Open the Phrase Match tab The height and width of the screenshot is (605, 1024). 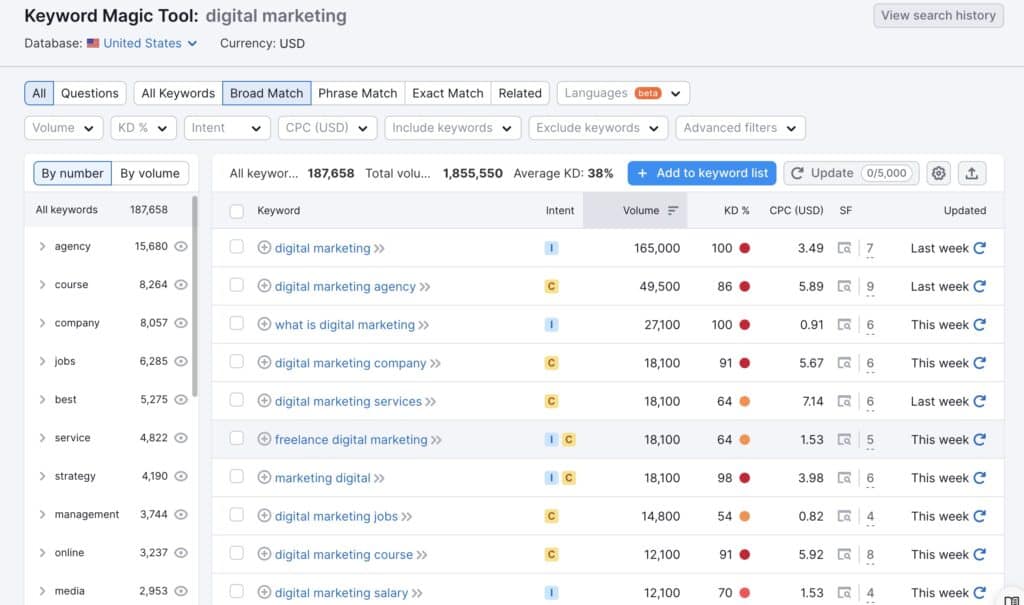tap(357, 92)
